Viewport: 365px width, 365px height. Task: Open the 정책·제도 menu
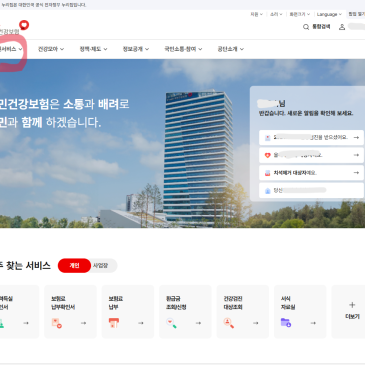93,49
